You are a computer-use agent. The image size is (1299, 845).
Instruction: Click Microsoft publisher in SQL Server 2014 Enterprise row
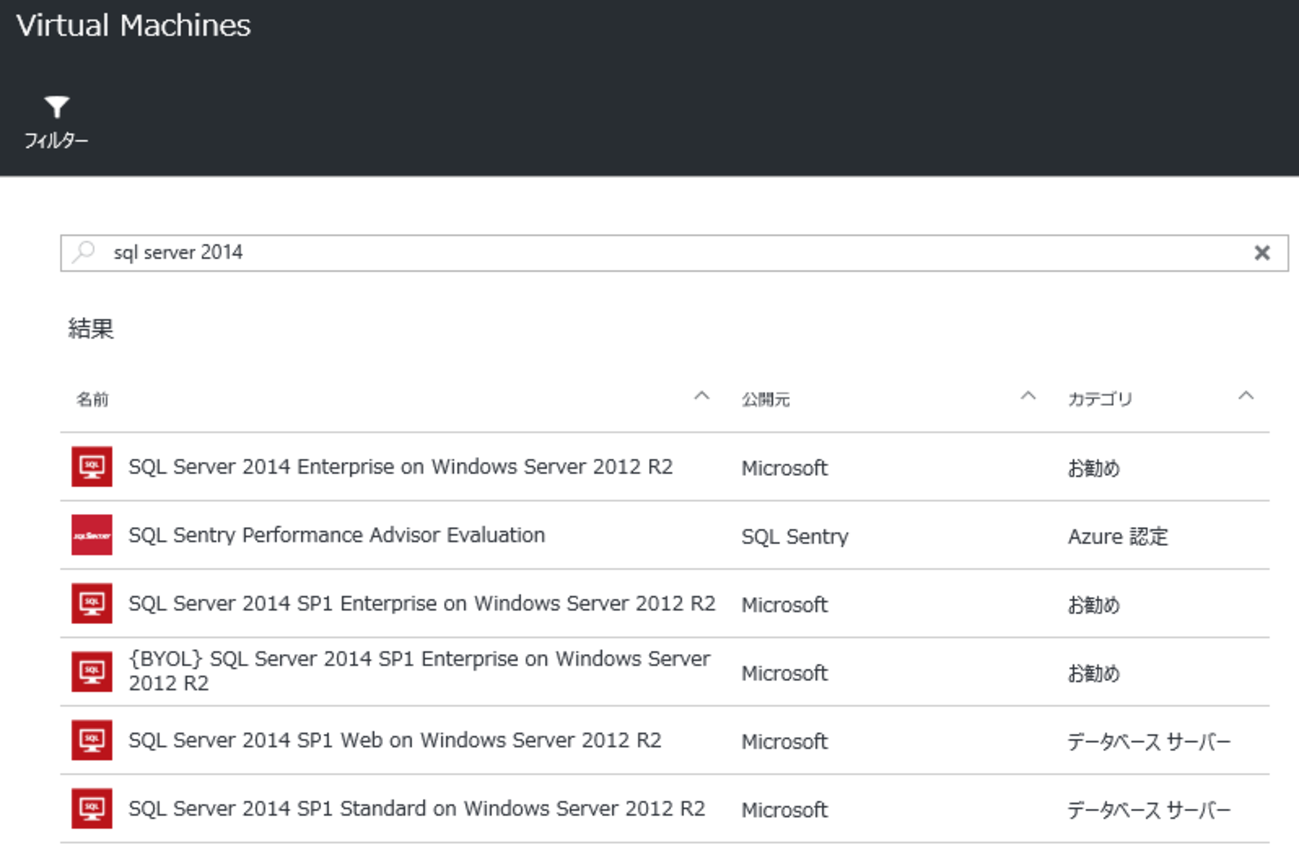(785, 468)
